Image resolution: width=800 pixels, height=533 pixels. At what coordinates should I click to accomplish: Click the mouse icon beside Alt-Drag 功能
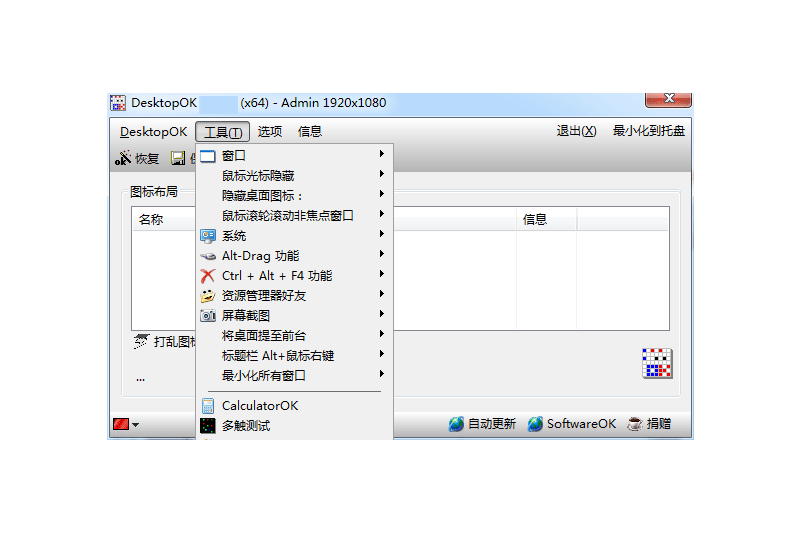208,256
